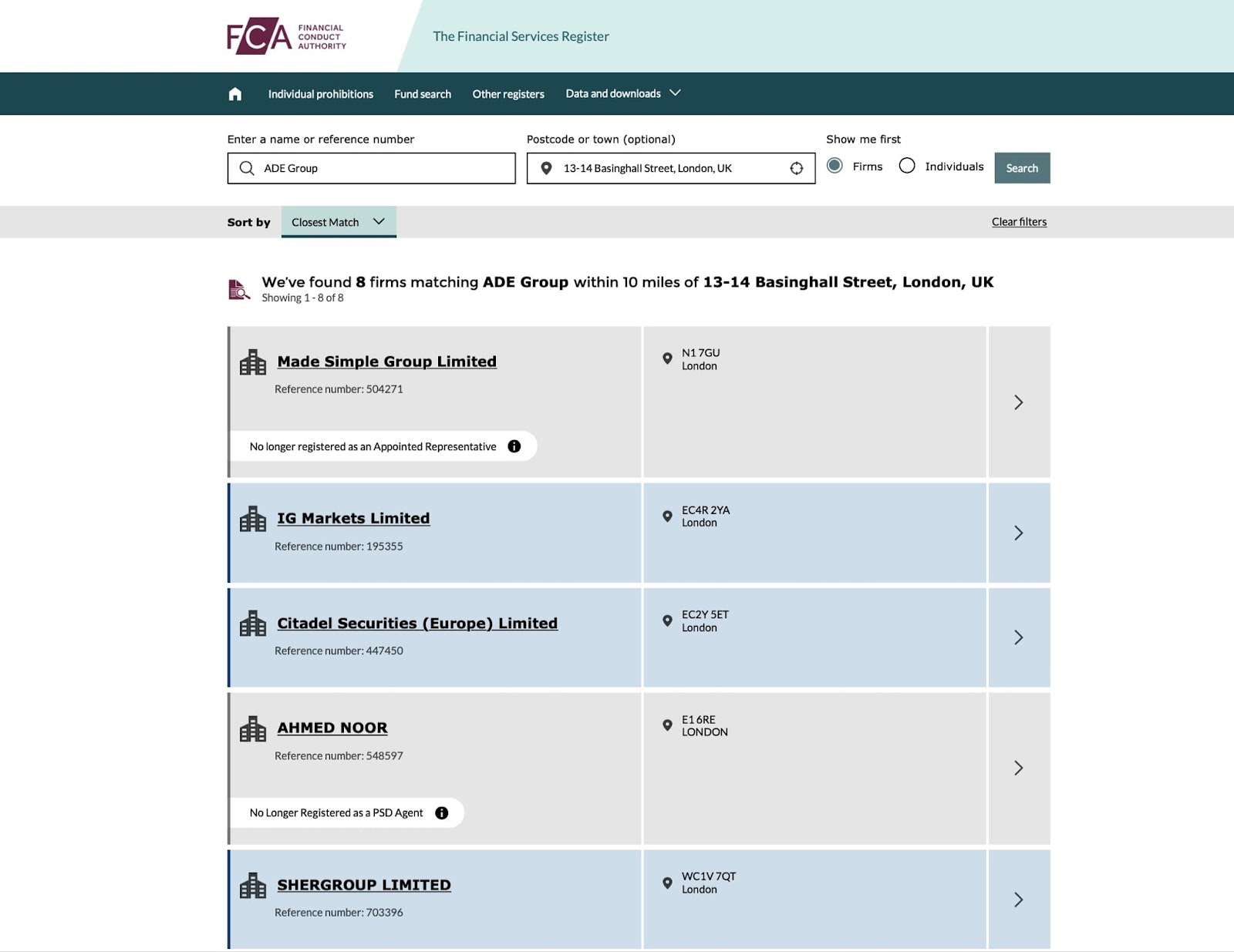Expand Data and downloads menu
The image size is (1234, 952).
pyautogui.click(x=623, y=93)
